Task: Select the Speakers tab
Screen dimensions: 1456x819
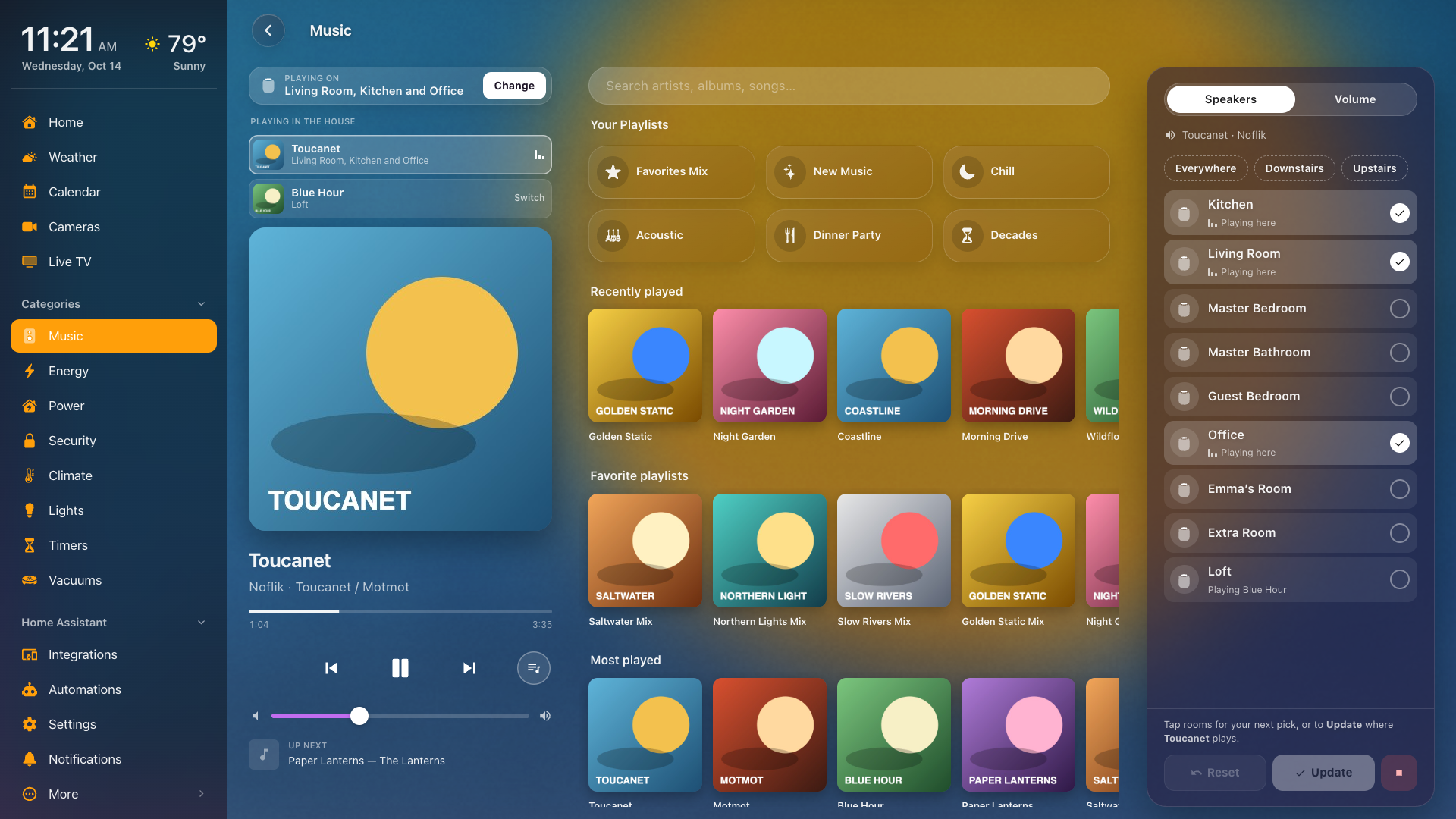Action: coord(1230,99)
